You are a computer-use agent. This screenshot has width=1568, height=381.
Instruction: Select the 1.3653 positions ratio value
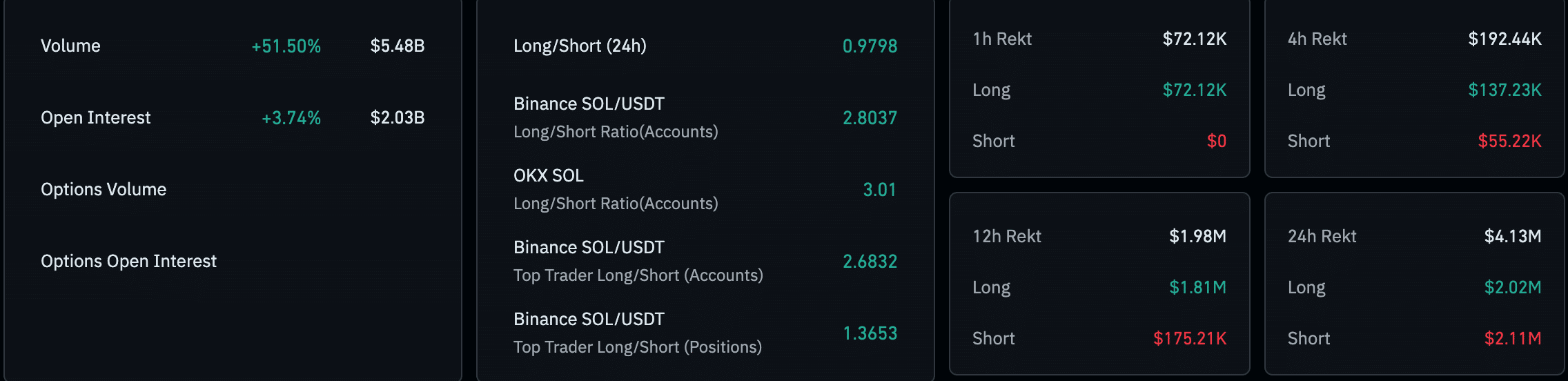pyautogui.click(x=870, y=333)
